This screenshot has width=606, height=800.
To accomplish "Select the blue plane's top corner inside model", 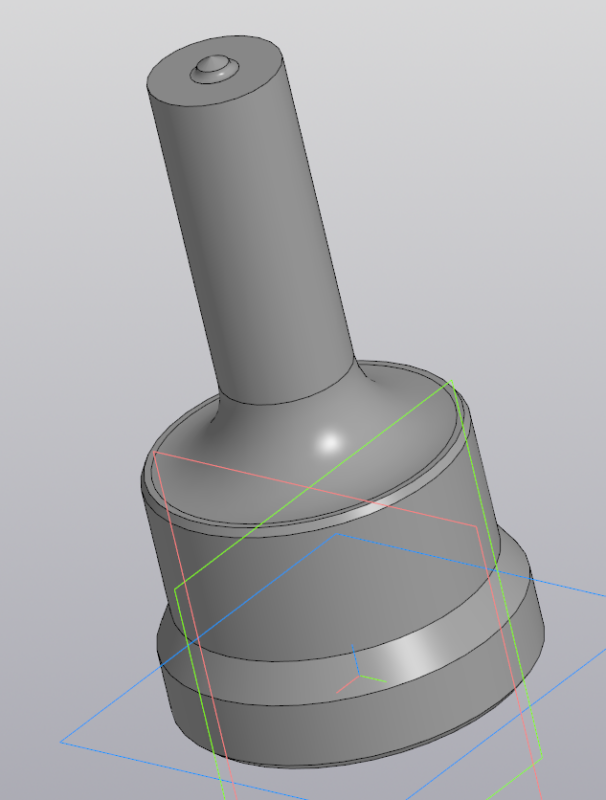I will [x=336, y=534].
